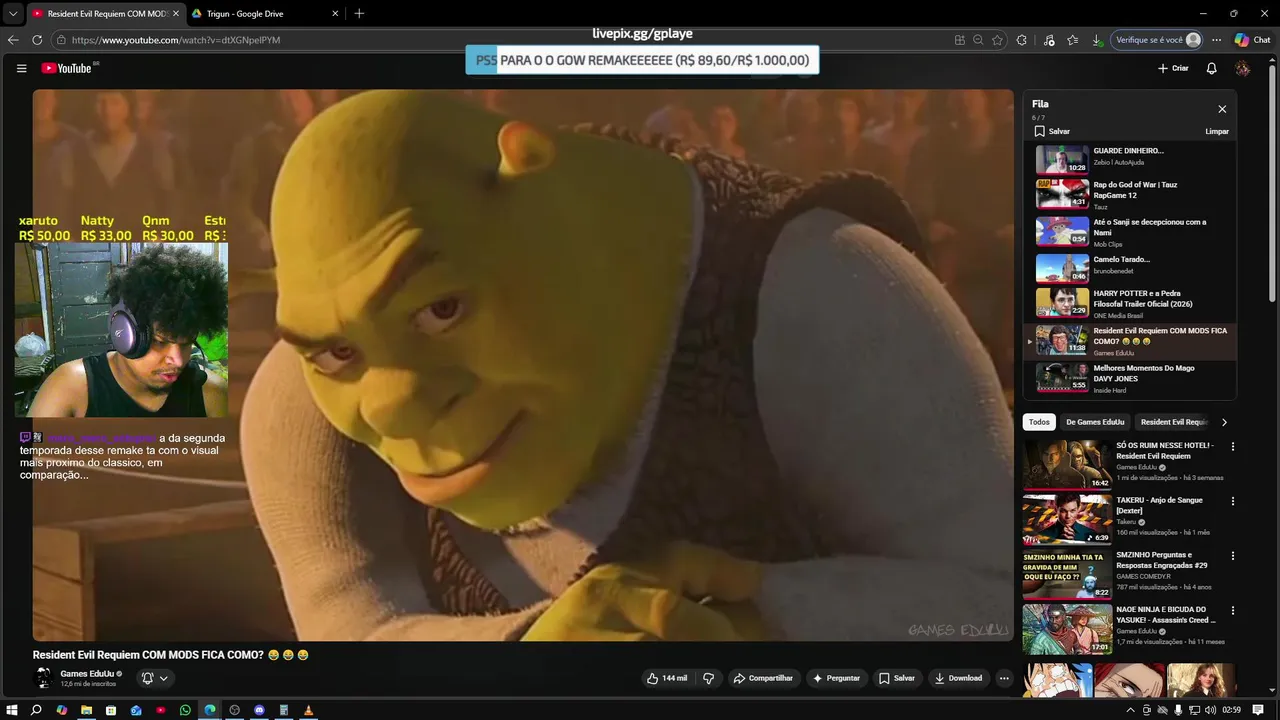Open browser extensions puzzle icon
The height and width of the screenshot is (720, 1280).
(1022, 40)
